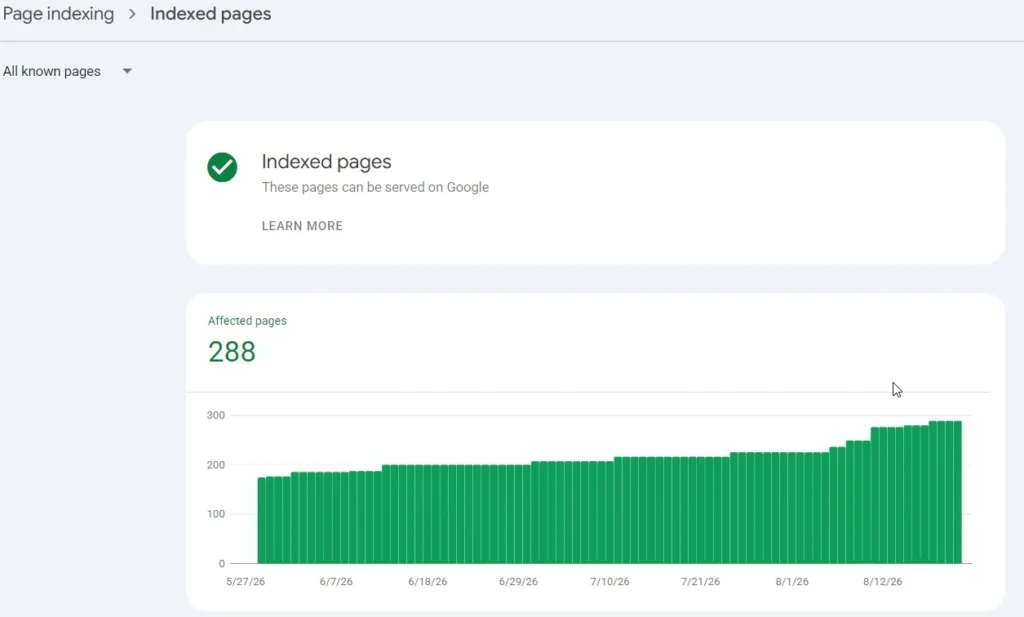Click the Affected pages label
The image size is (1024, 617).
247,321
